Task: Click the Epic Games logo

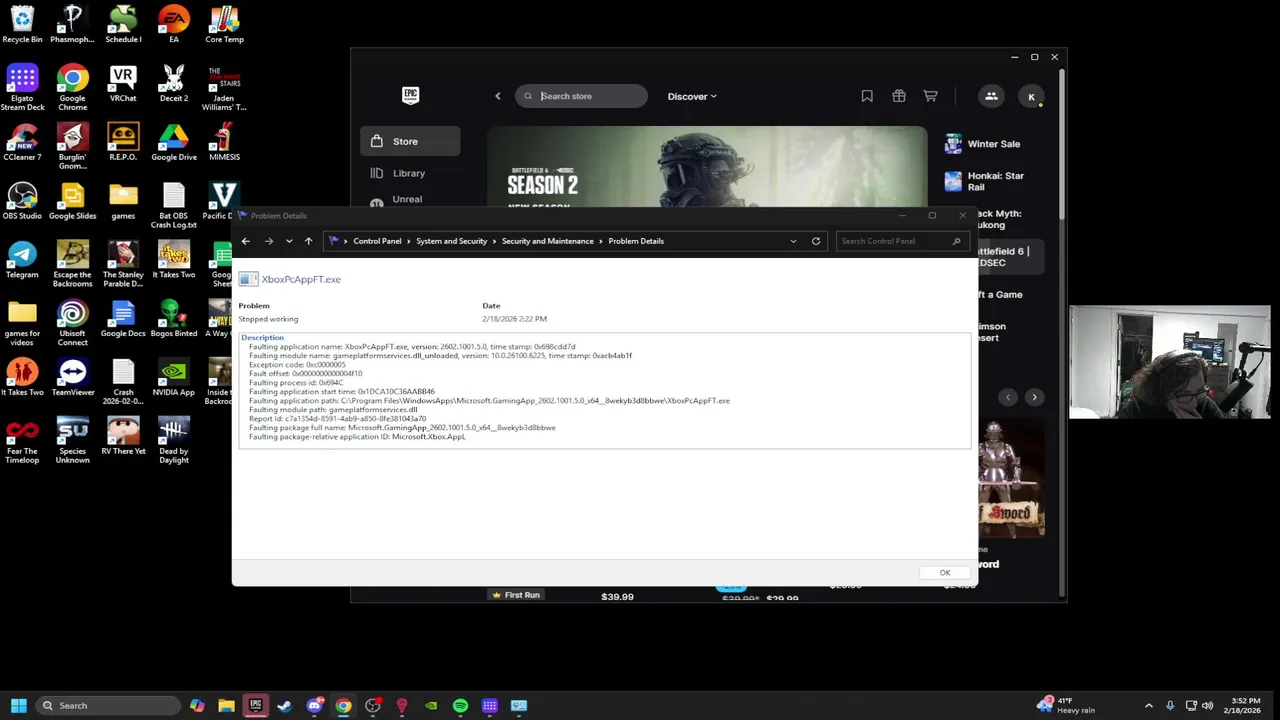Action: pyautogui.click(x=410, y=96)
